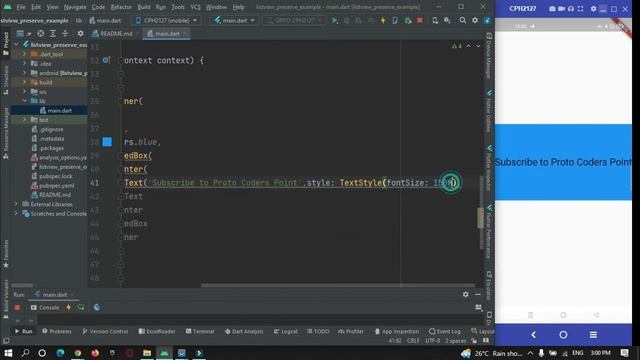Image resolution: width=640 pixels, height=360 pixels.
Task: Click gutter override icon on line 32
Action: coord(106,60)
